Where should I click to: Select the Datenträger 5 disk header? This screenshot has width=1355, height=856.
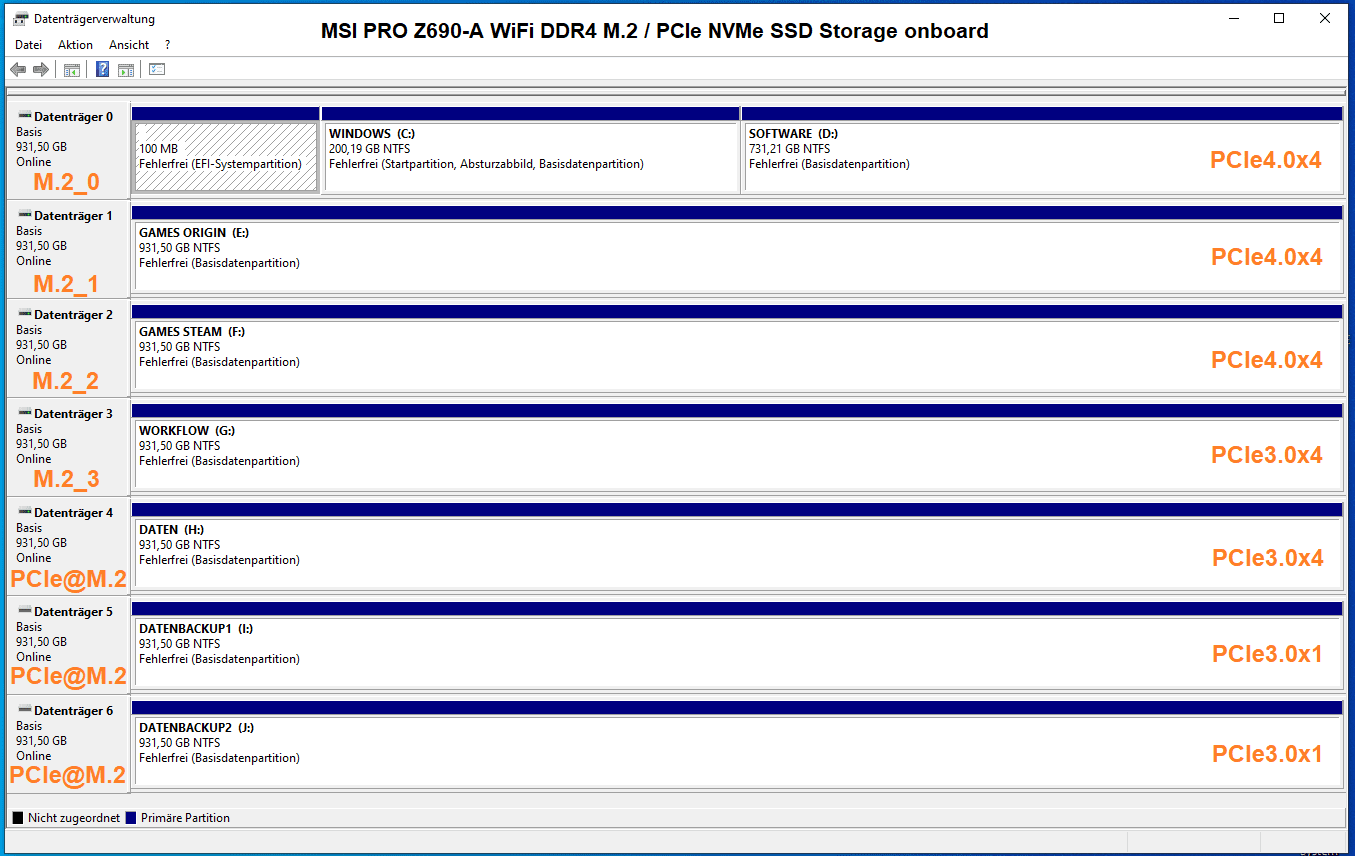(68, 645)
